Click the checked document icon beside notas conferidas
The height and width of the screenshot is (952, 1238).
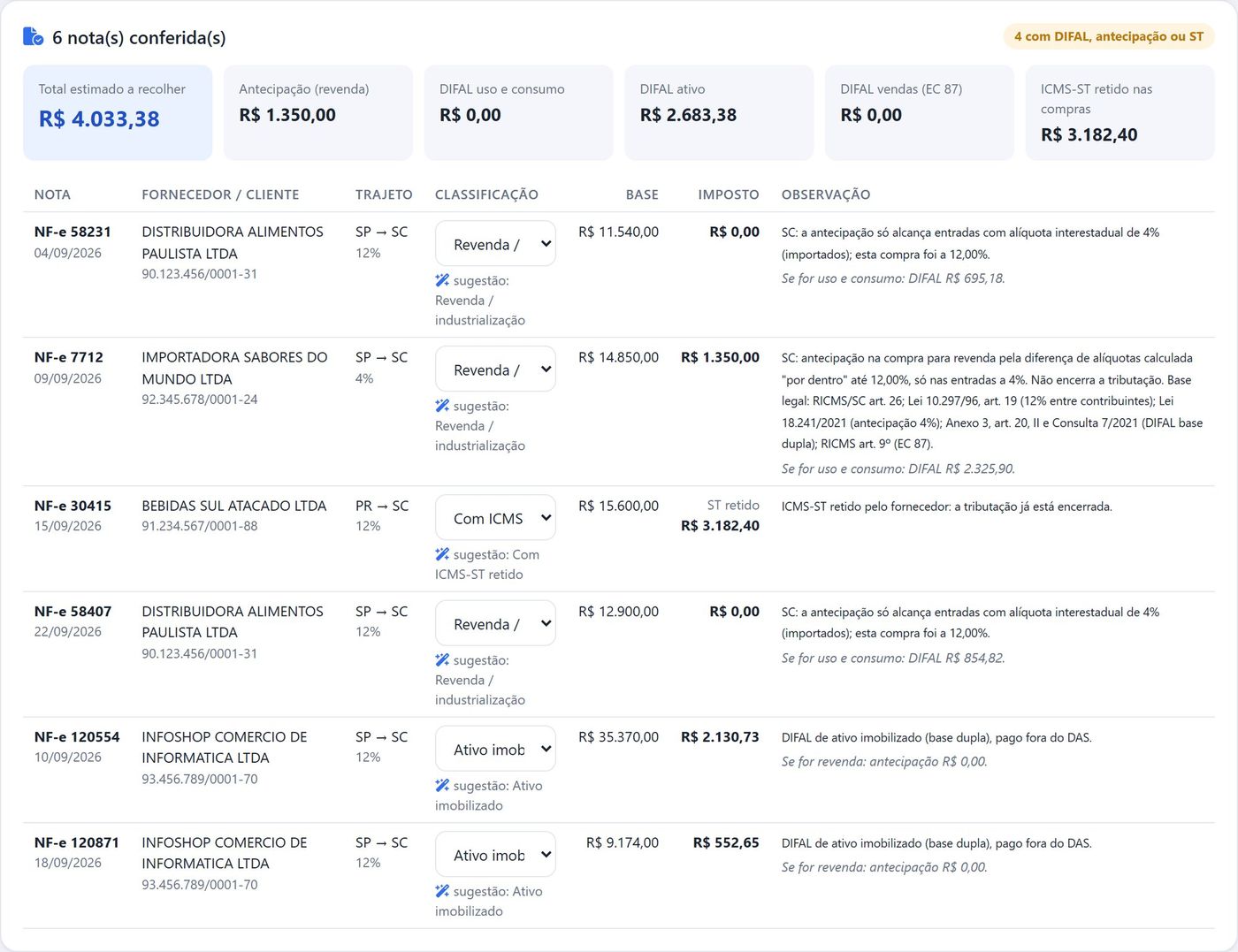pos(33,37)
